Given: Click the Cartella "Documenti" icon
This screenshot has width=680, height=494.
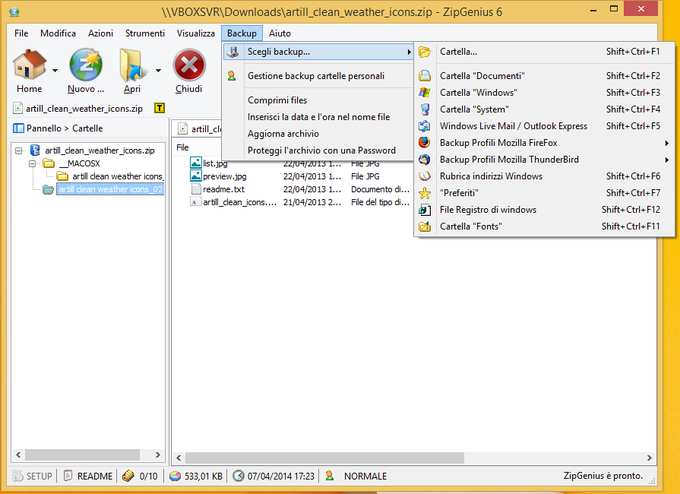Looking at the screenshot, I should pos(425,76).
